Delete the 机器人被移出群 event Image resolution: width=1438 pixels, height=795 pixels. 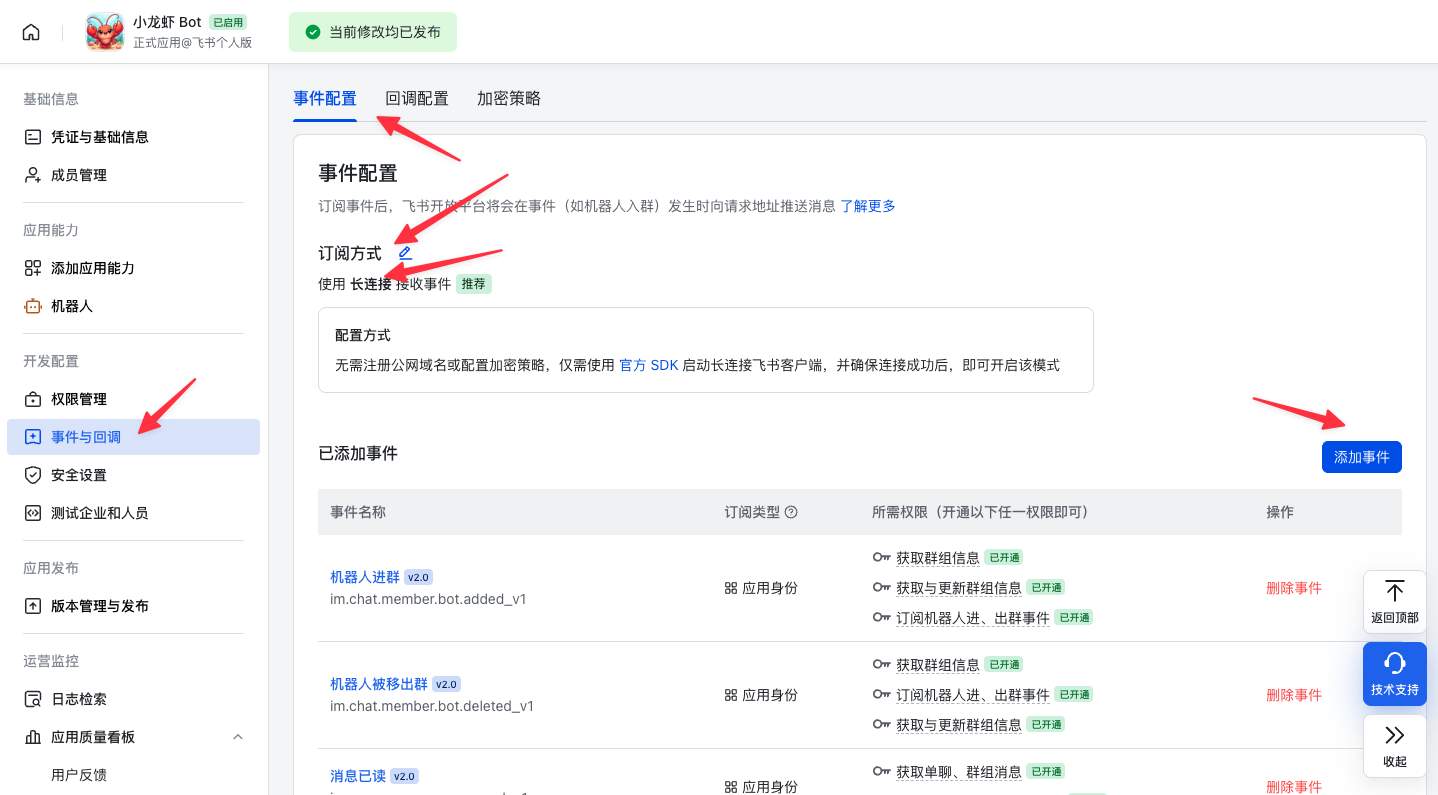tap(1294, 695)
